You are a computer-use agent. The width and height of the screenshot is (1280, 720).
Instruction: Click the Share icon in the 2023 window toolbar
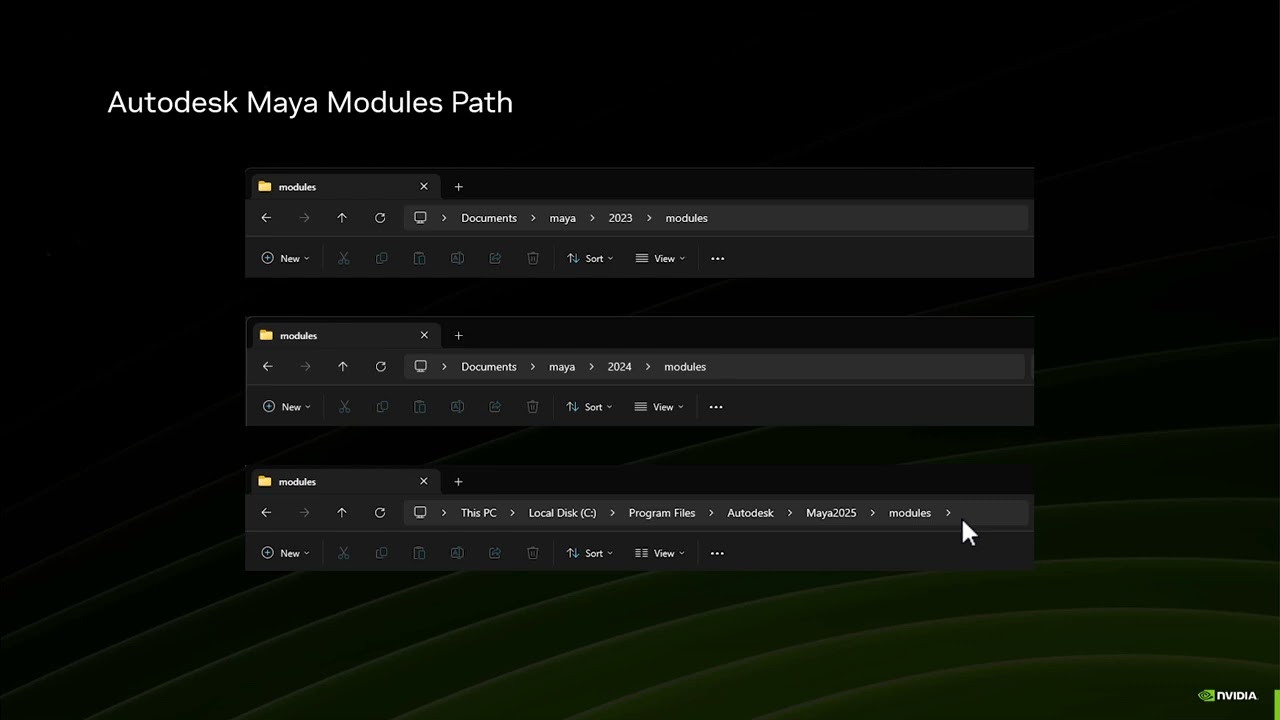tap(495, 258)
